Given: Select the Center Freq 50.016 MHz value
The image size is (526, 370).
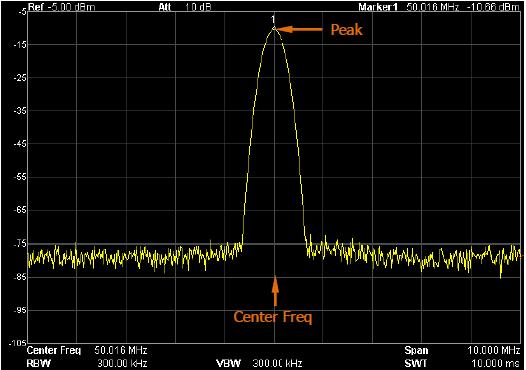Looking at the screenshot, I should [121, 351].
